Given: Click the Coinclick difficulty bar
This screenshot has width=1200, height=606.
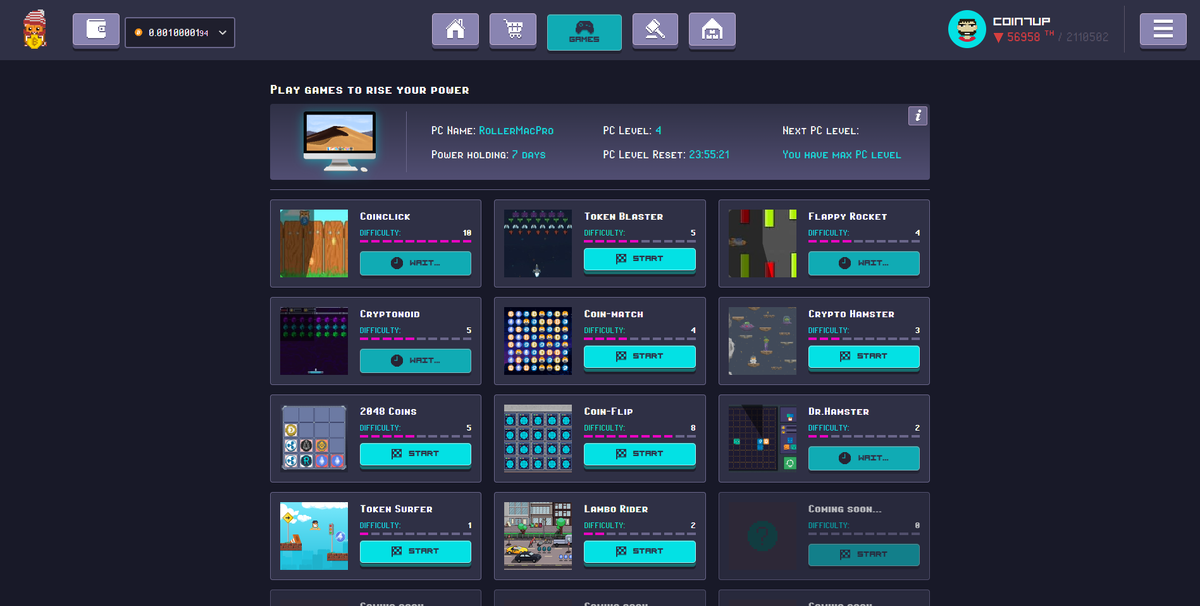Looking at the screenshot, I should click(x=415, y=241).
